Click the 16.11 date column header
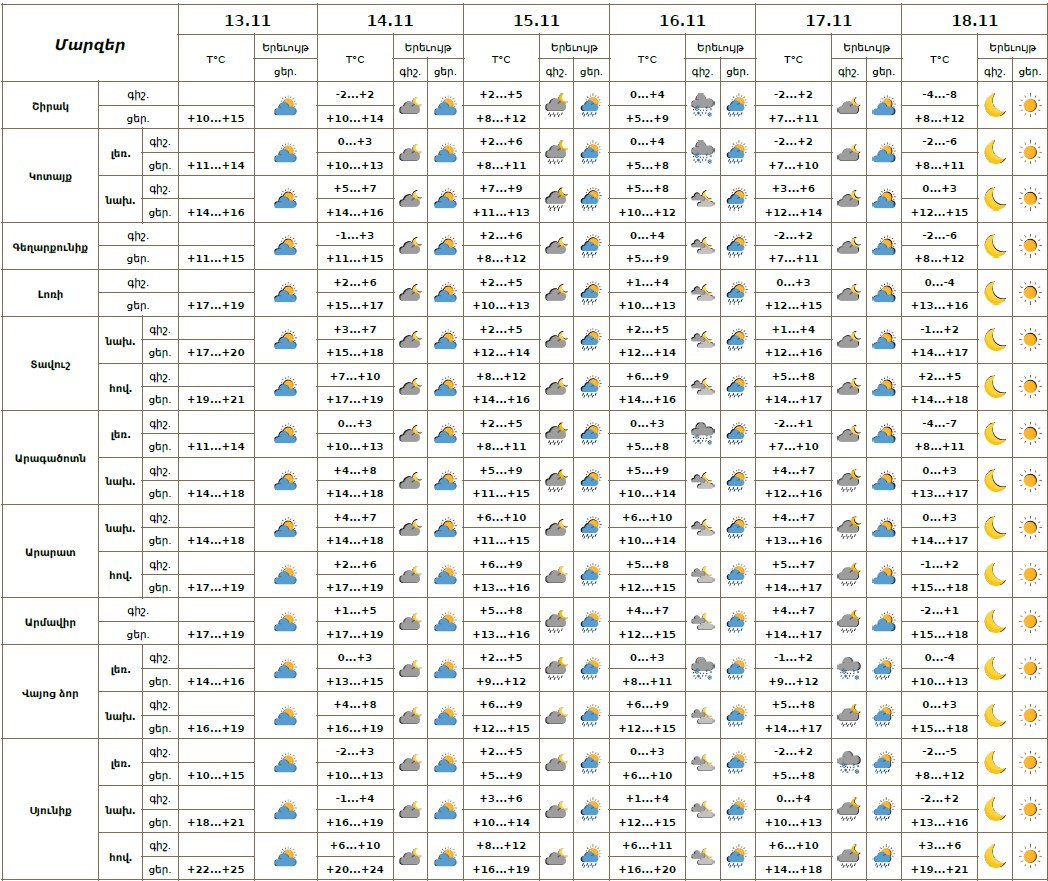 tap(682, 20)
